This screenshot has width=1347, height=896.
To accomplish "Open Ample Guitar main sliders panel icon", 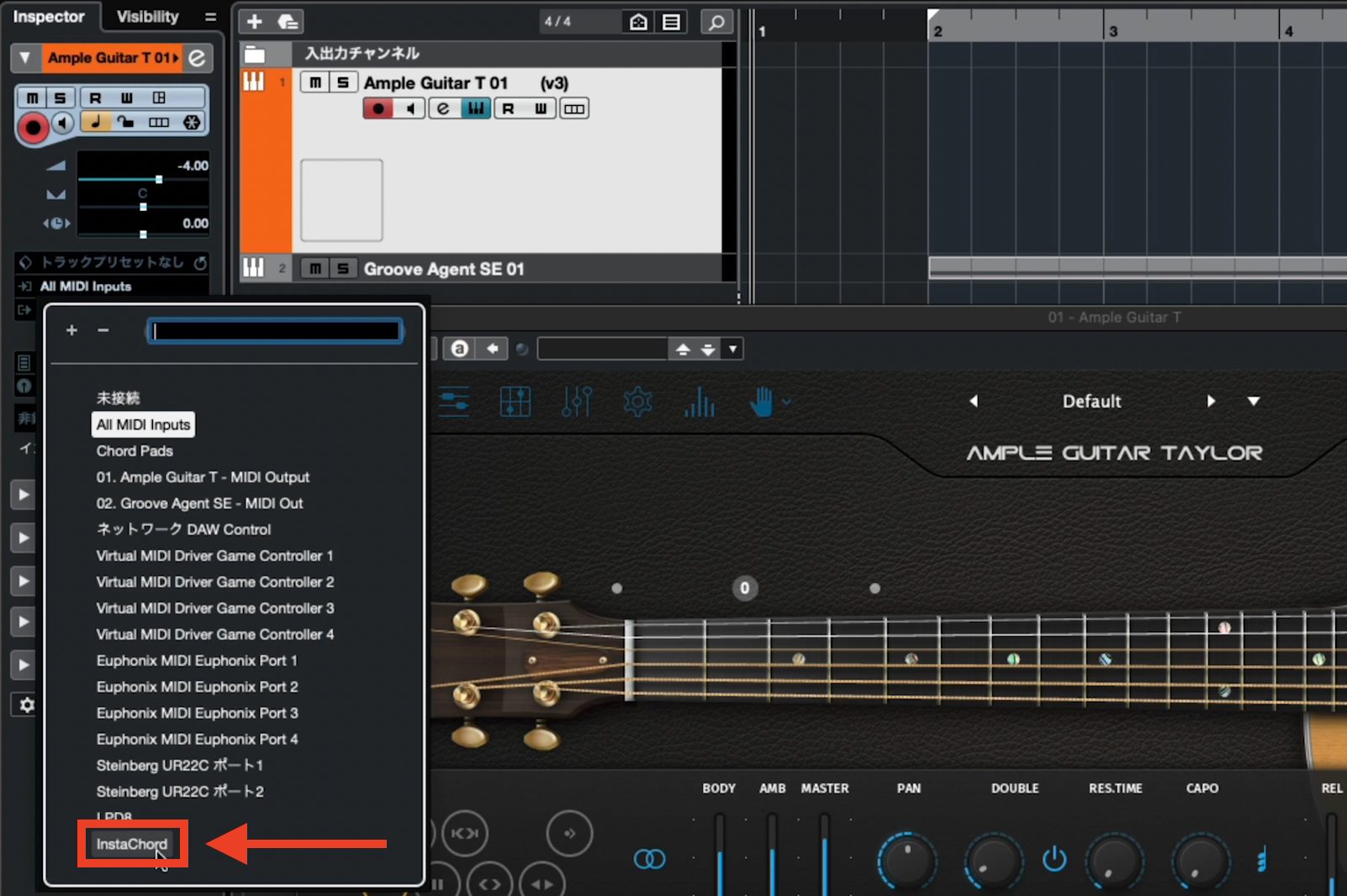I will point(454,402).
